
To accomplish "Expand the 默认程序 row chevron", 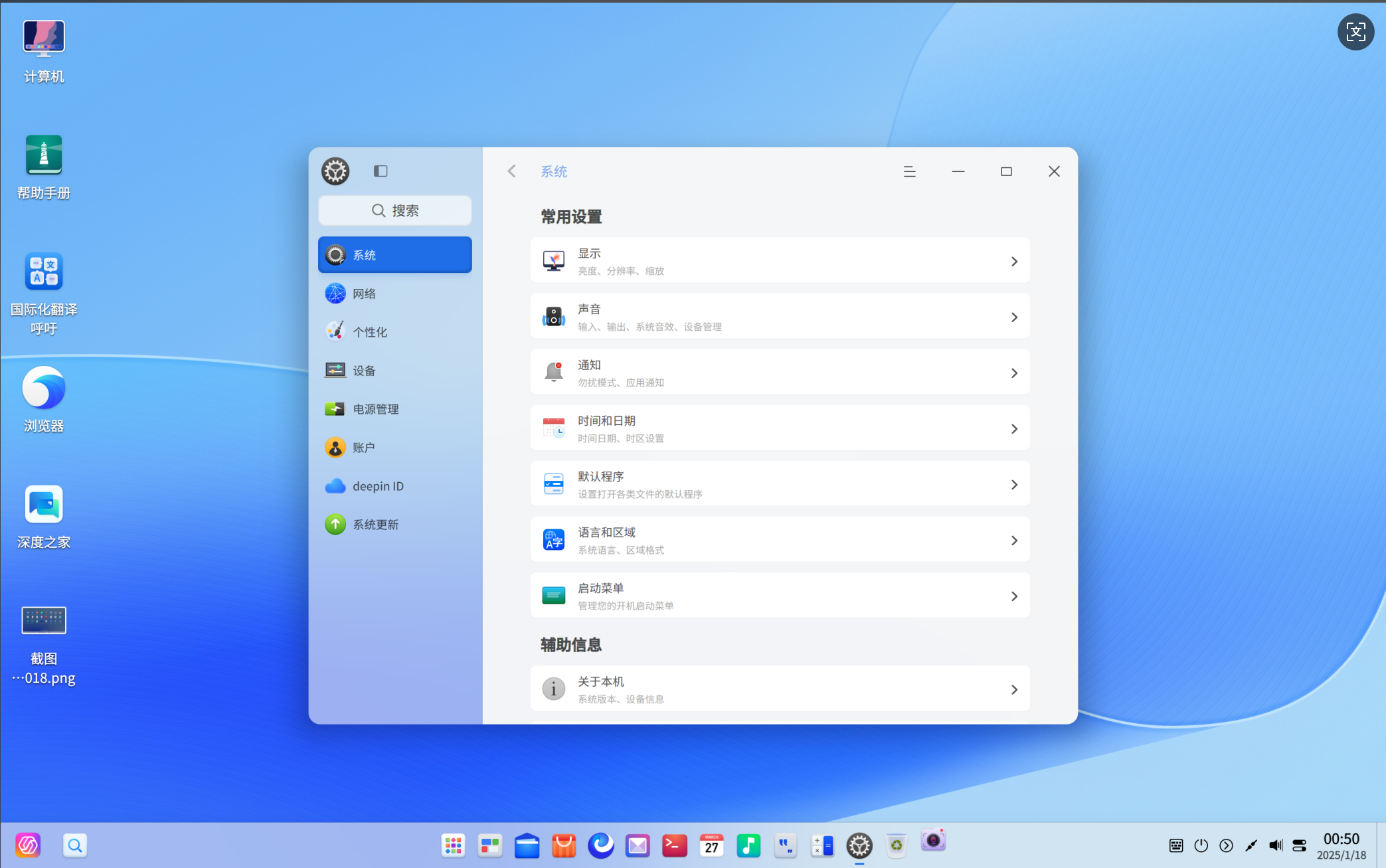I will pos(1014,485).
